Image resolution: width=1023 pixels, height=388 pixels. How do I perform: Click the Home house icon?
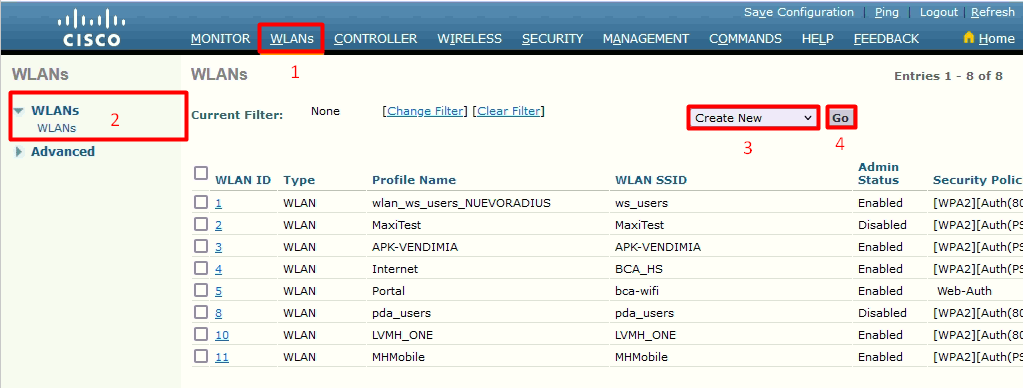[x=969, y=37]
